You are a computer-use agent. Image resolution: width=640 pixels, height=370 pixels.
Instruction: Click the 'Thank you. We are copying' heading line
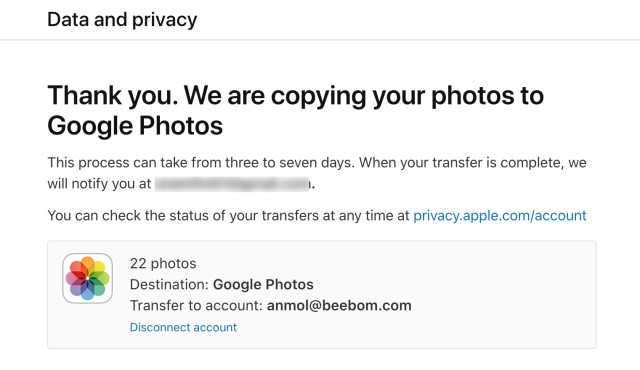pyautogui.click(x=296, y=95)
